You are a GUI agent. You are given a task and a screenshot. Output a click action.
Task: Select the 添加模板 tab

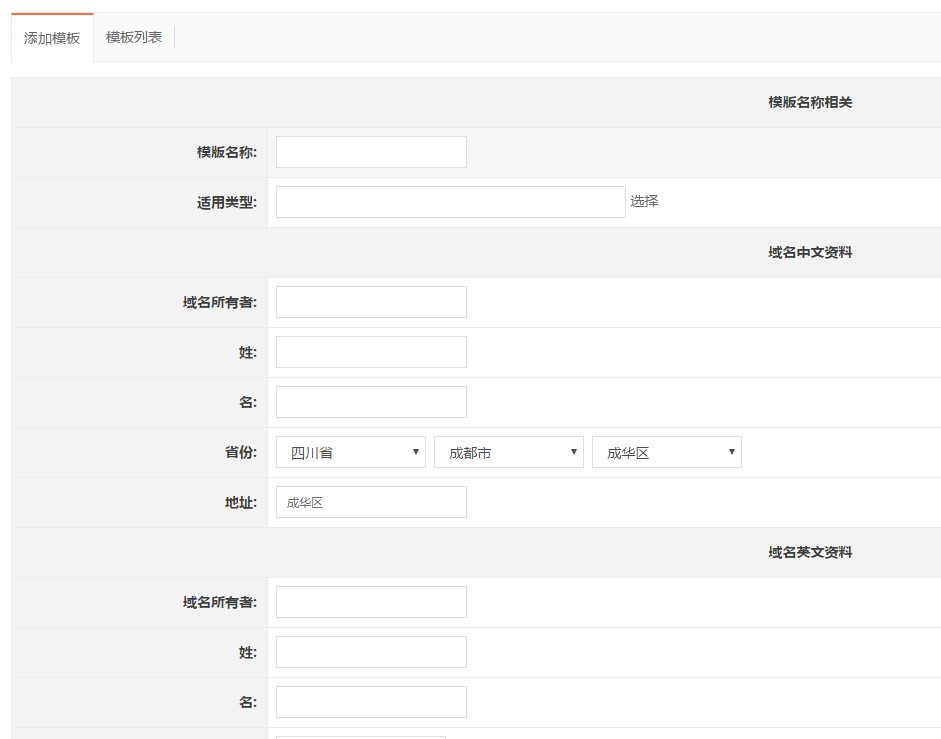[52, 38]
